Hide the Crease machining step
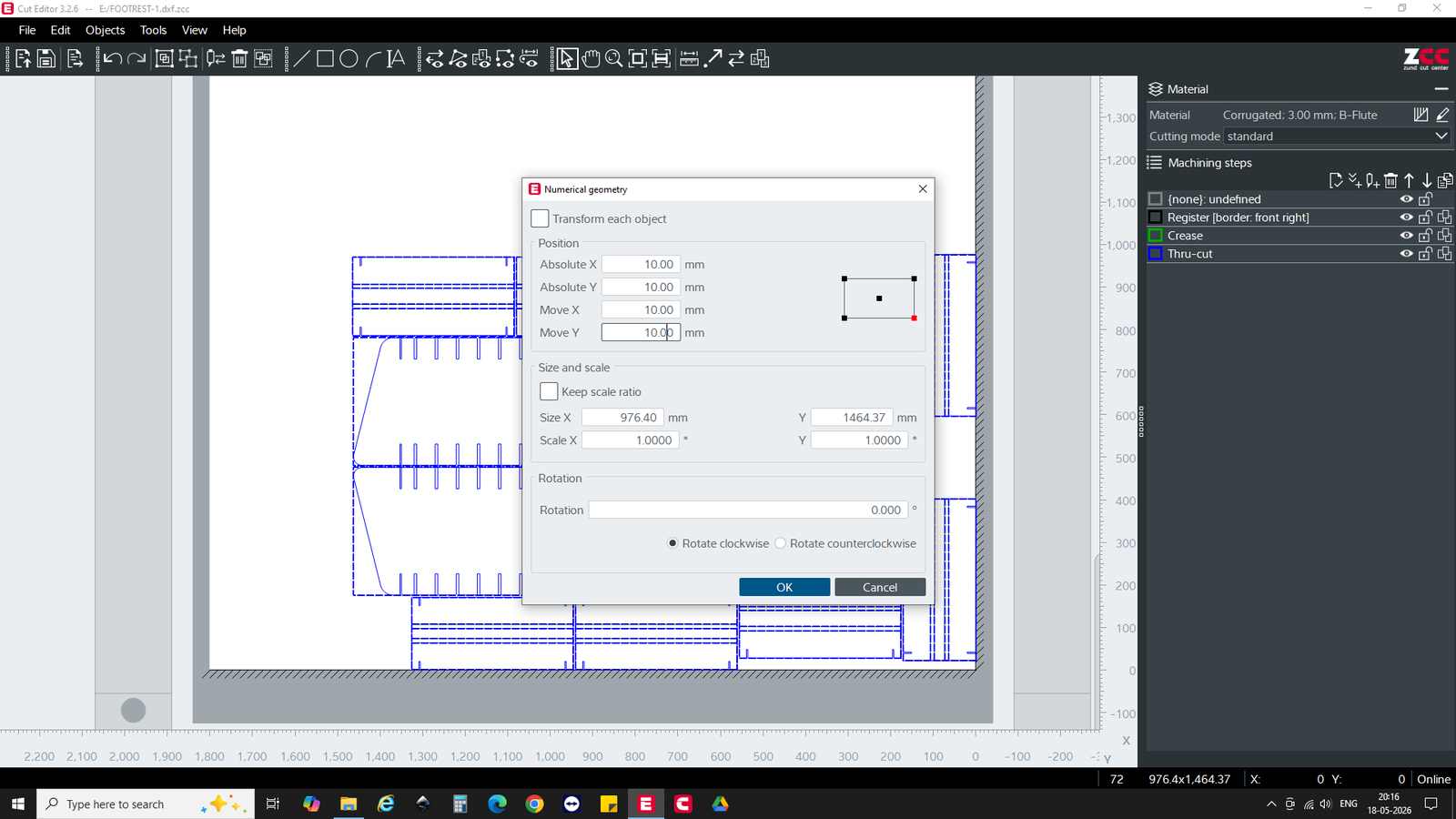Viewport: 1456px width, 819px height. click(1406, 236)
